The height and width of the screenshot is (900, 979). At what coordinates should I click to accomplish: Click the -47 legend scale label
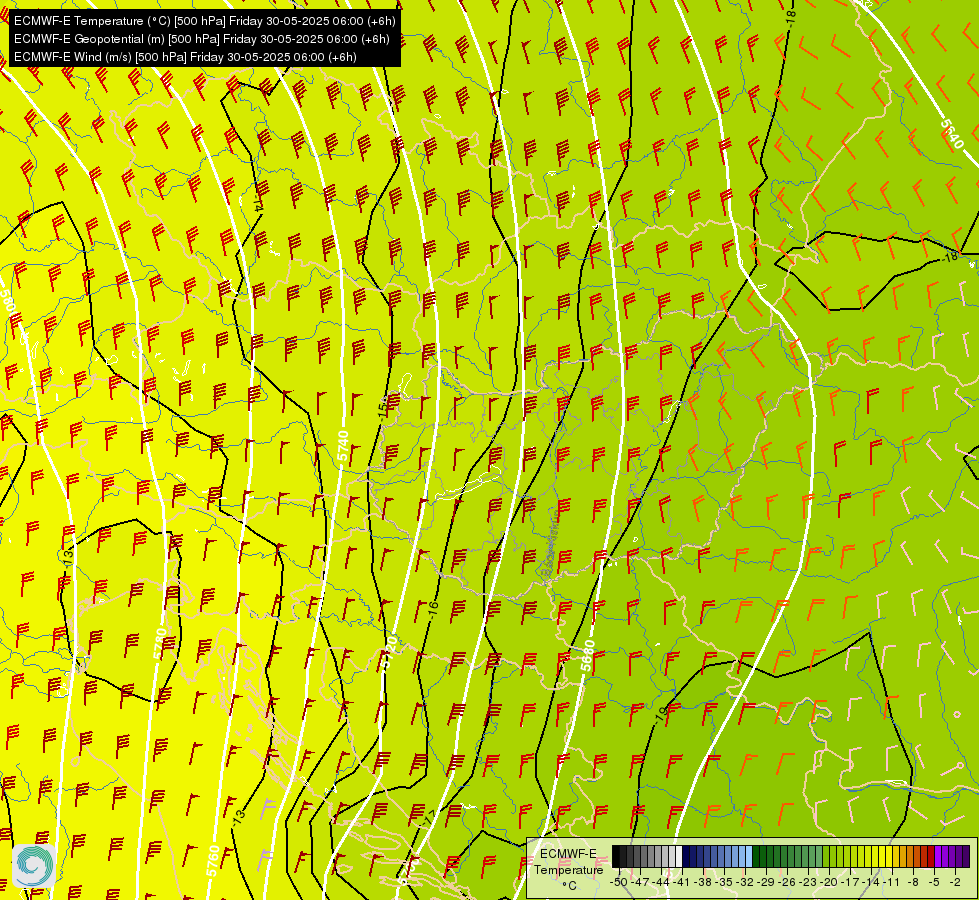click(640, 882)
